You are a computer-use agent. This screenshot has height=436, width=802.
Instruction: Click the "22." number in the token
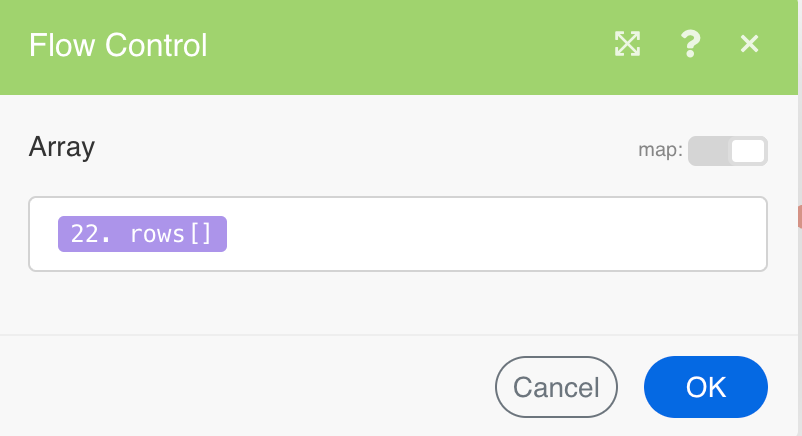[x=90, y=234]
